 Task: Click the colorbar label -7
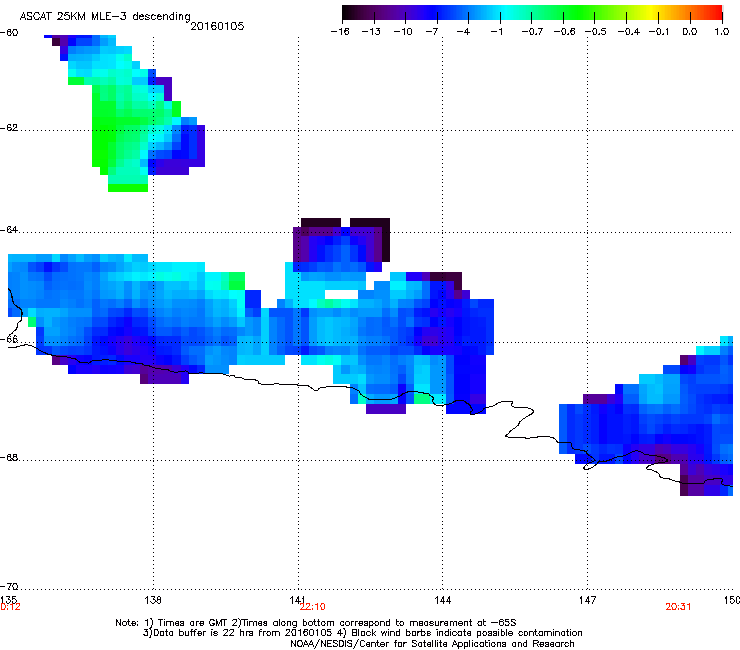pos(432,32)
